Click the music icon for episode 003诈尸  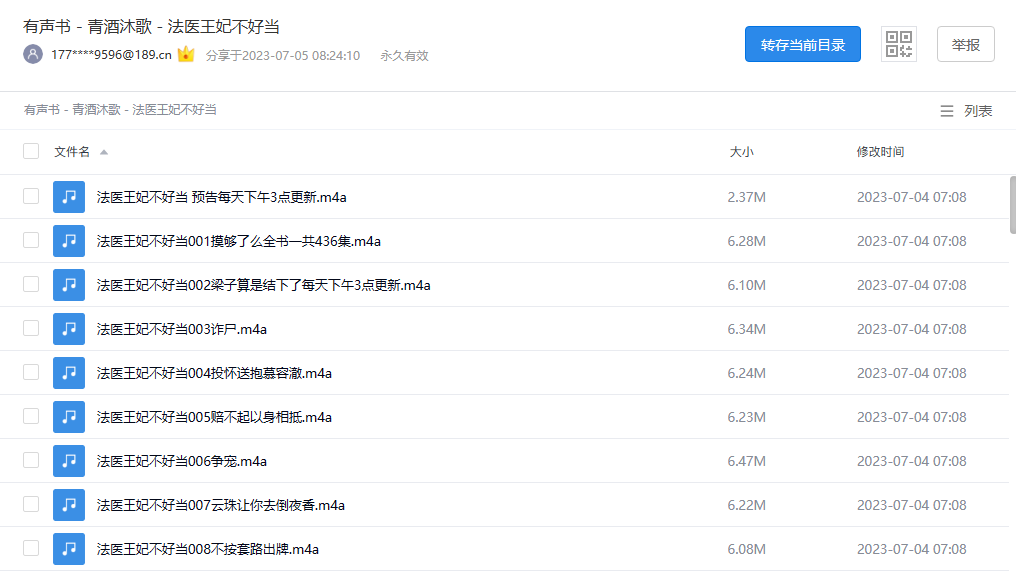(x=68, y=328)
